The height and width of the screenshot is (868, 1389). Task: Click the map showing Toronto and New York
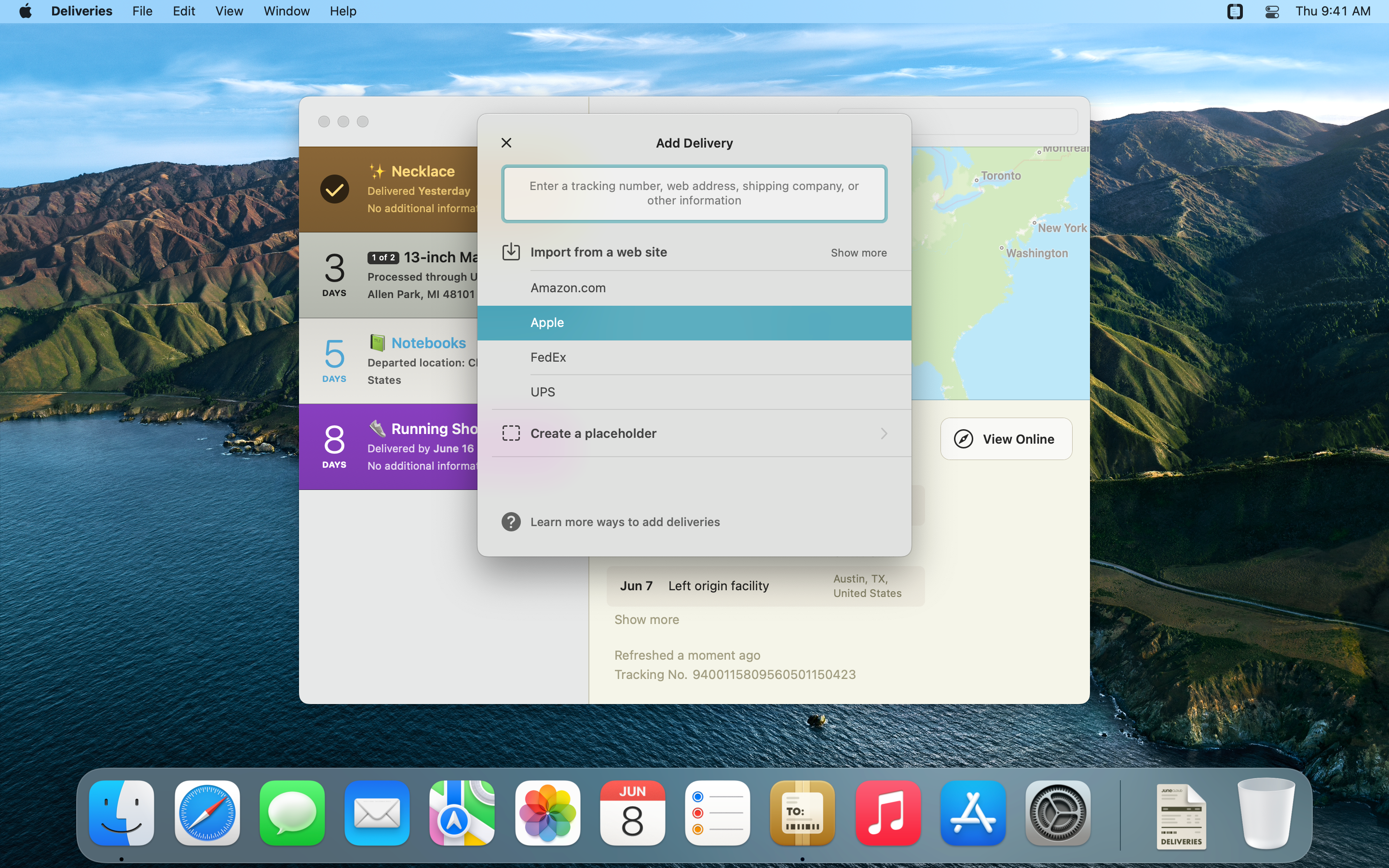[x=1000, y=272]
